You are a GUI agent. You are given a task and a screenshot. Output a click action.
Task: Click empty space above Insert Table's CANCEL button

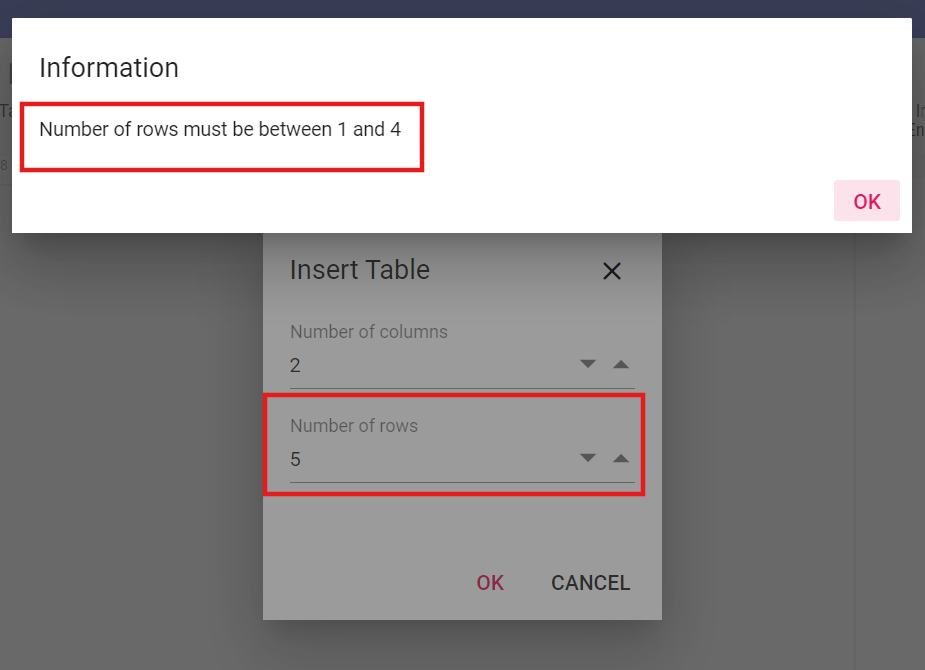coord(590,530)
